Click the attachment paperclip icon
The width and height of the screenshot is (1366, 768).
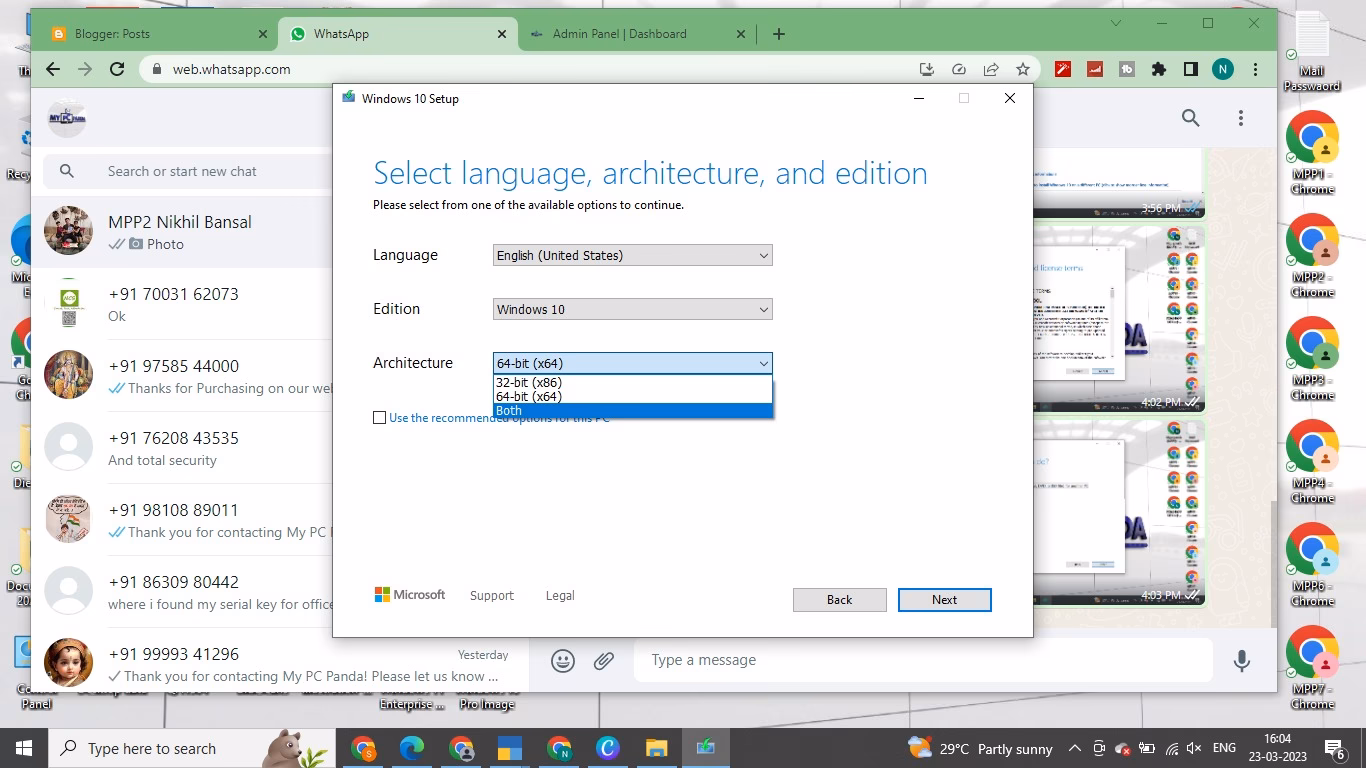pos(604,660)
